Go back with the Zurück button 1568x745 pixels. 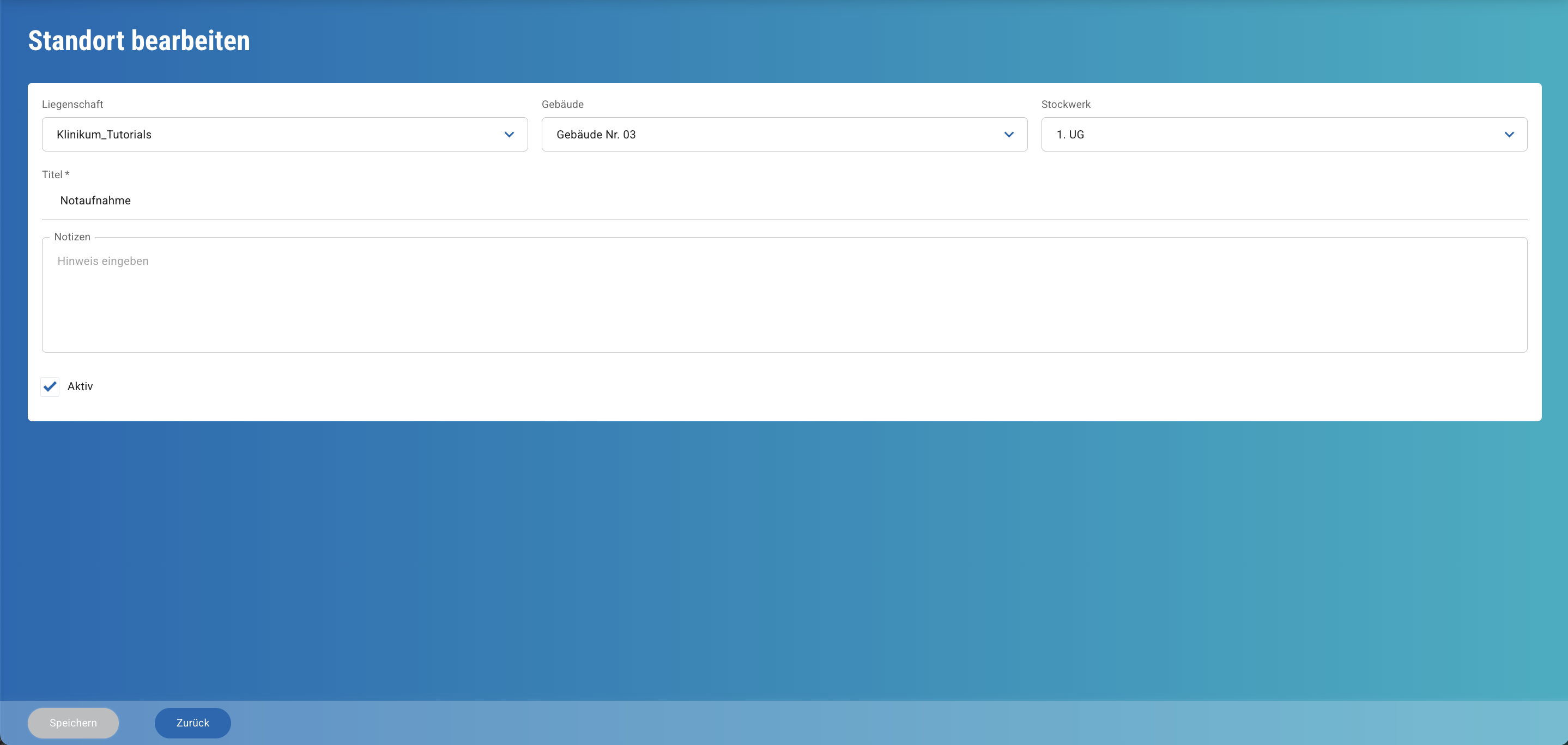[192, 723]
